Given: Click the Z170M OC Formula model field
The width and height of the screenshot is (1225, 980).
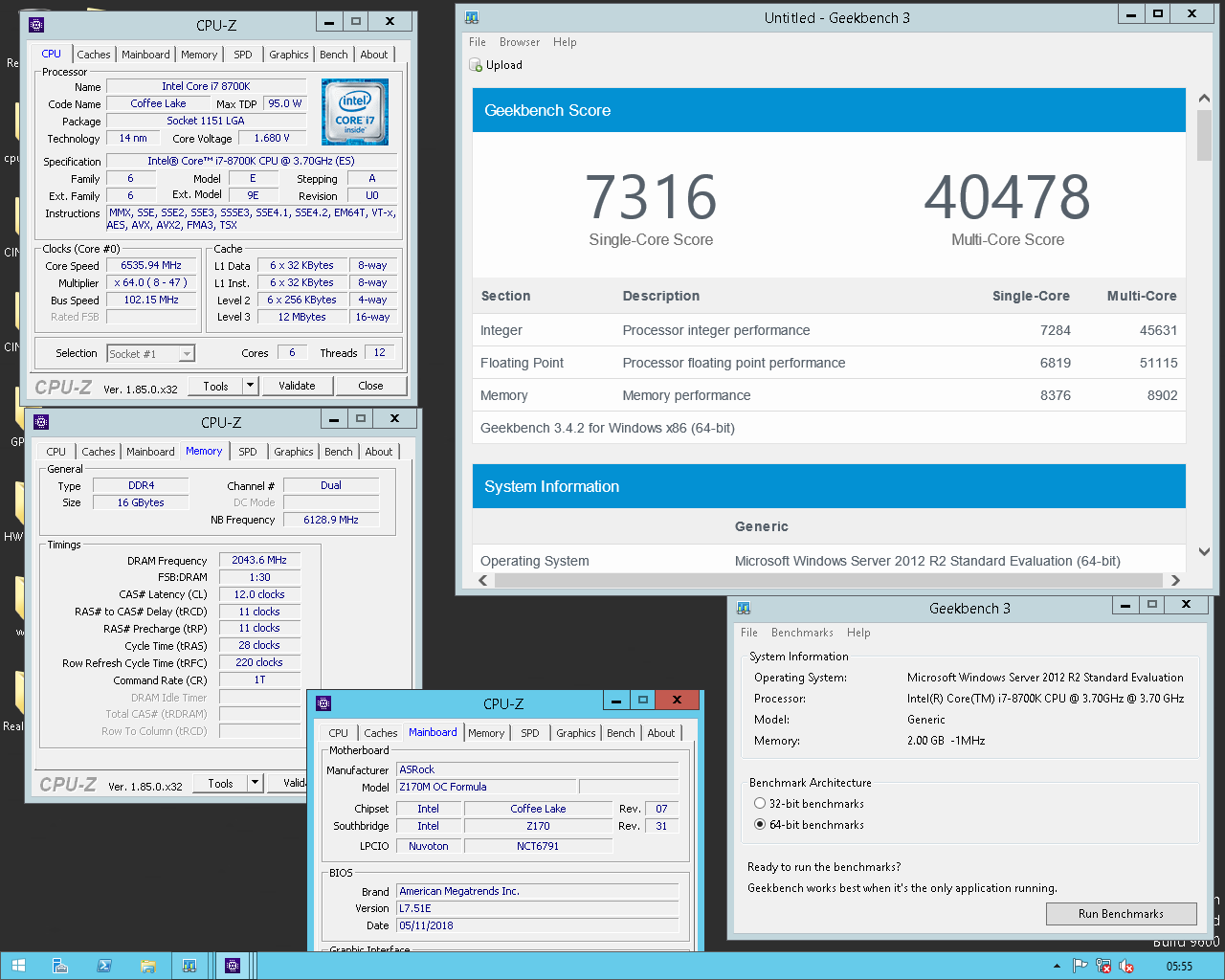Looking at the screenshot, I should (x=486, y=787).
